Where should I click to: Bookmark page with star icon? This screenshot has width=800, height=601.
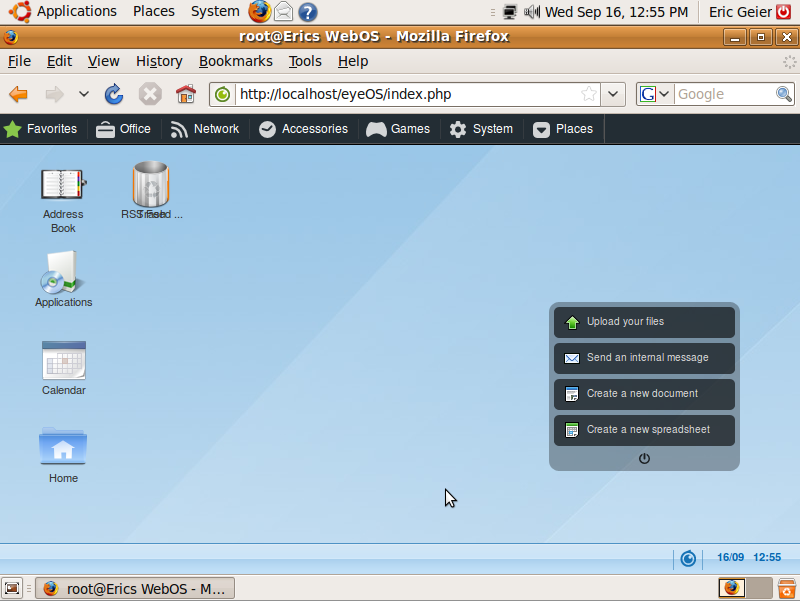coord(588,94)
